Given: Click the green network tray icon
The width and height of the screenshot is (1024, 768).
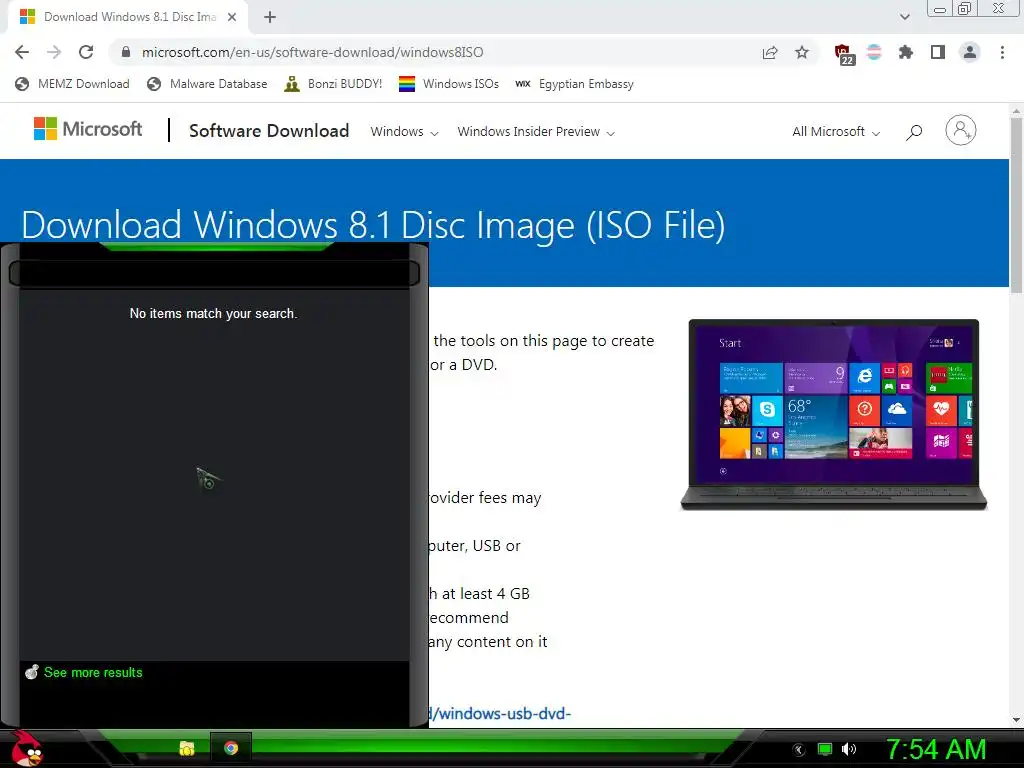Looking at the screenshot, I should click(825, 749).
